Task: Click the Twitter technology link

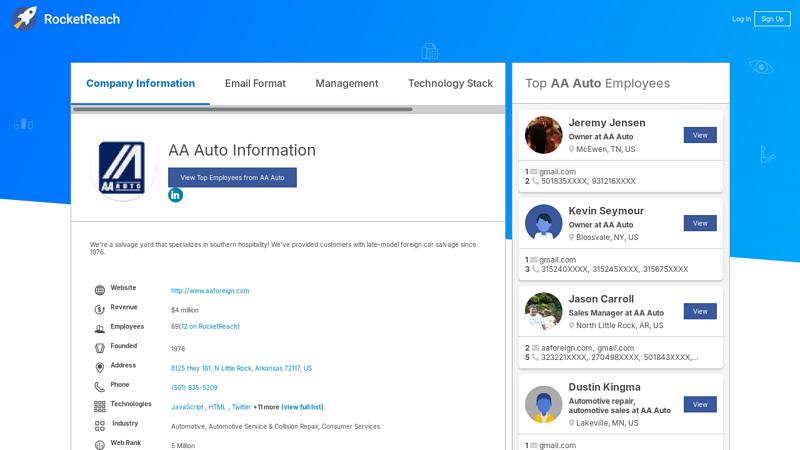Action: [241, 407]
